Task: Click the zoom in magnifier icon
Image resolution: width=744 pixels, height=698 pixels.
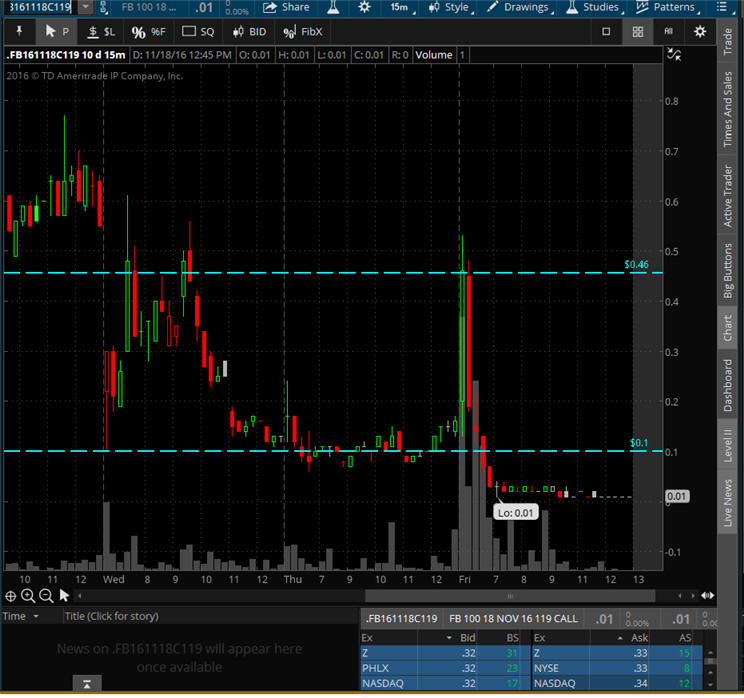Action: tap(28, 596)
